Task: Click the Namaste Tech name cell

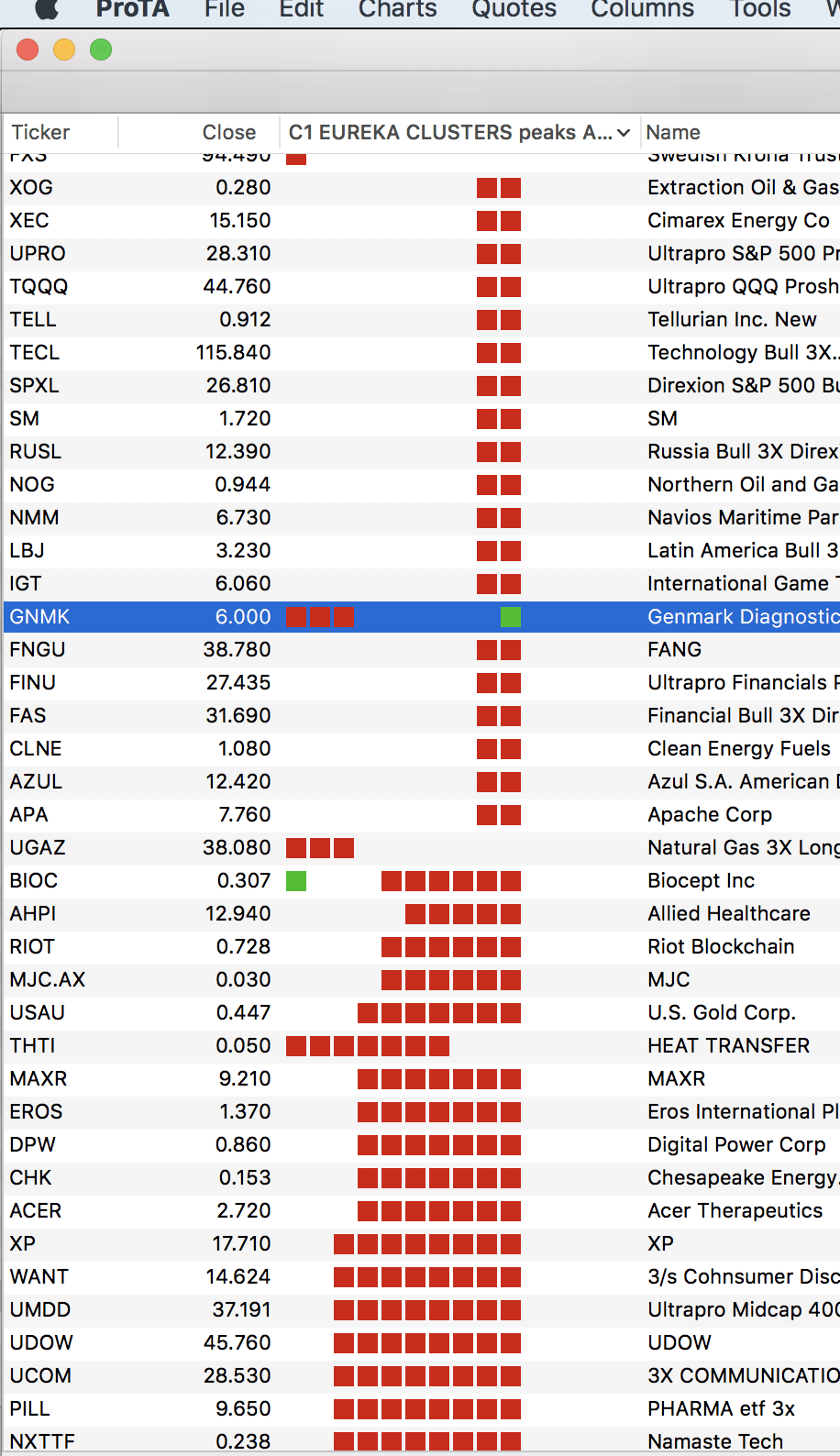Action: pos(715,1441)
